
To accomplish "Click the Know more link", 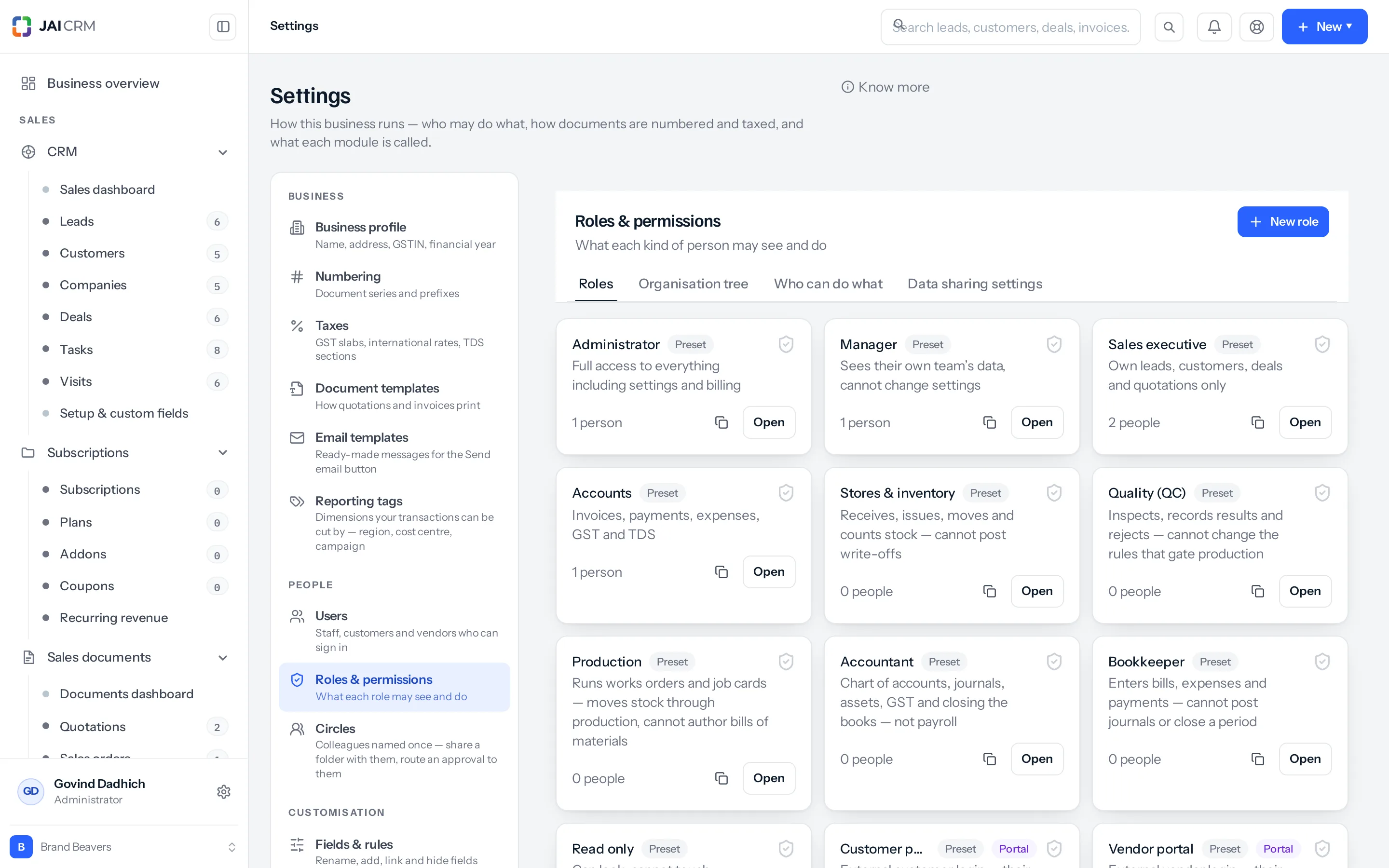I will point(885,87).
